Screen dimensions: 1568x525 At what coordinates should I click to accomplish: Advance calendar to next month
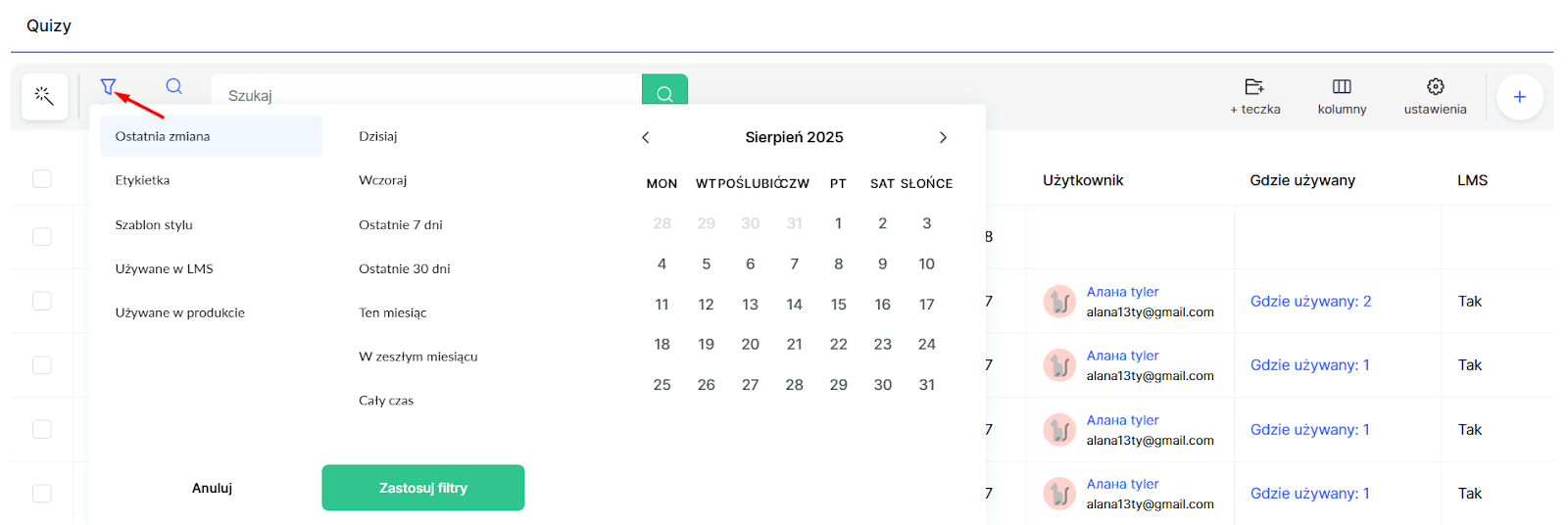pyautogui.click(x=943, y=137)
